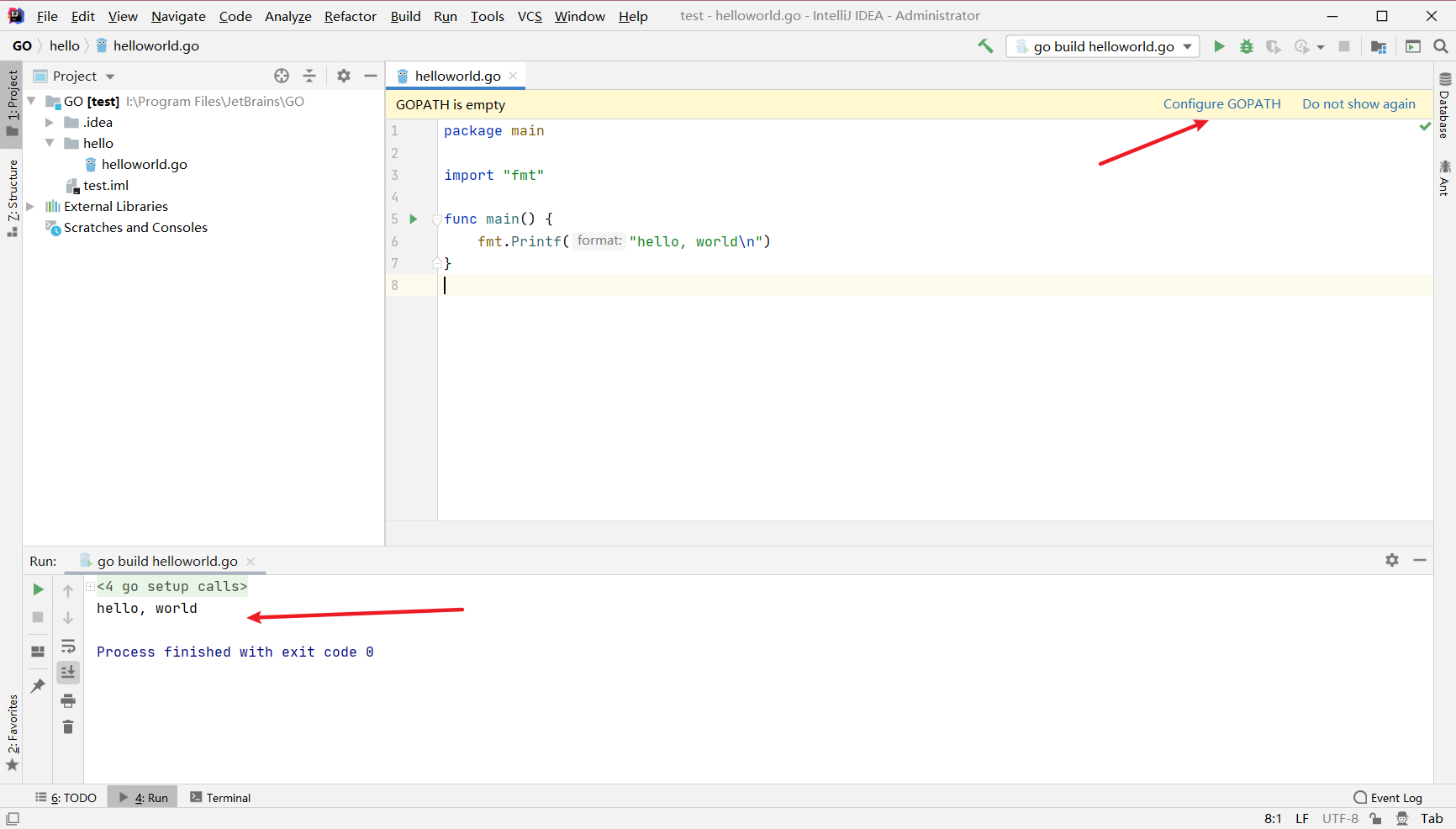The height and width of the screenshot is (829, 1456).
Task: Open the Terminal tool window
Action: (220, 797)
